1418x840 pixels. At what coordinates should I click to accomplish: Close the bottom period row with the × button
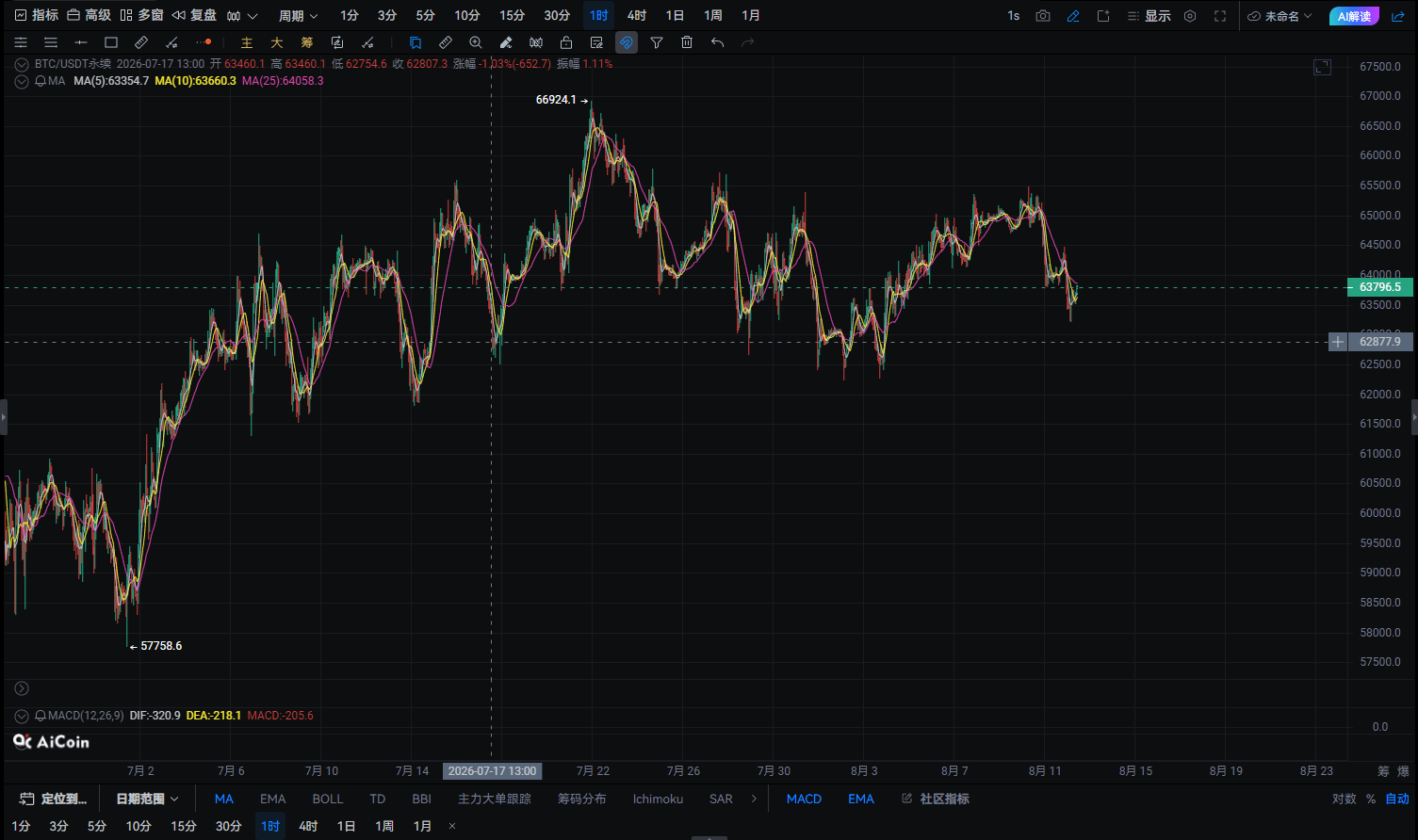pyautogui.click(x=452, y=826)
